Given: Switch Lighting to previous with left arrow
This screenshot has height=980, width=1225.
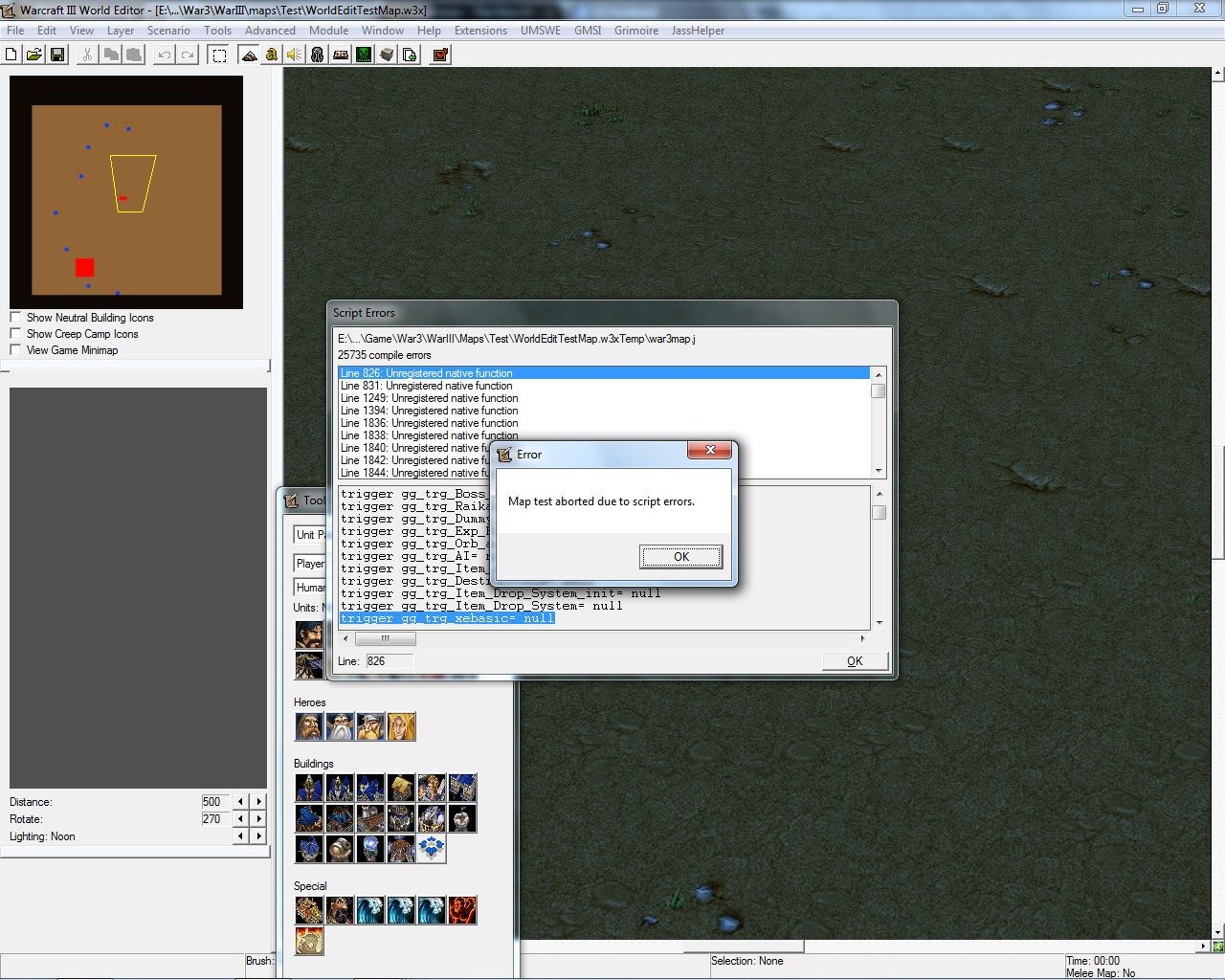Looking at the screenshot, I should point(241,836).
